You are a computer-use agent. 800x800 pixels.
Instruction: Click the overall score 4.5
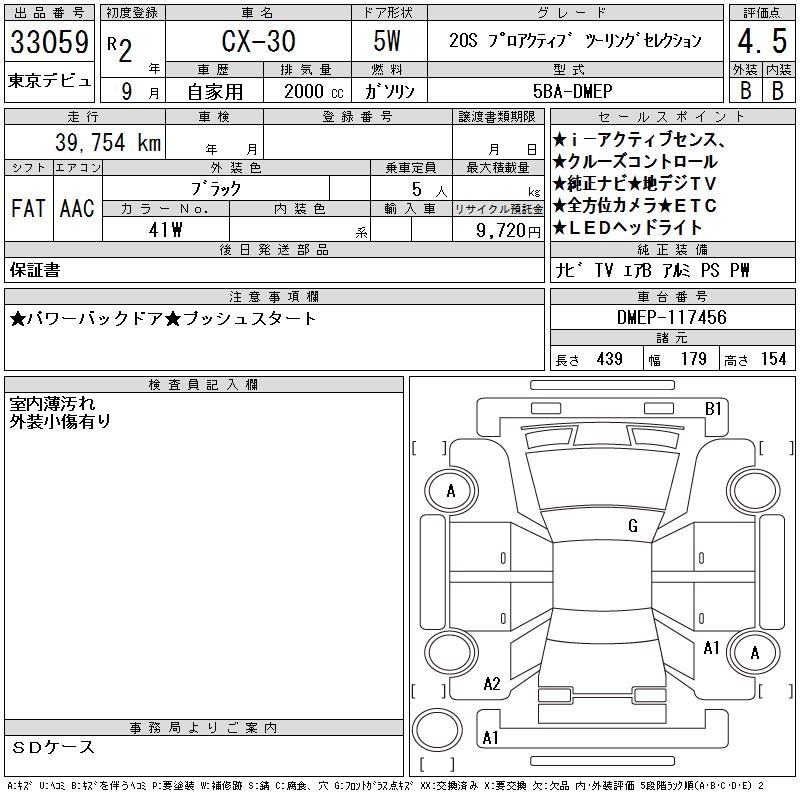coord(762,41)
